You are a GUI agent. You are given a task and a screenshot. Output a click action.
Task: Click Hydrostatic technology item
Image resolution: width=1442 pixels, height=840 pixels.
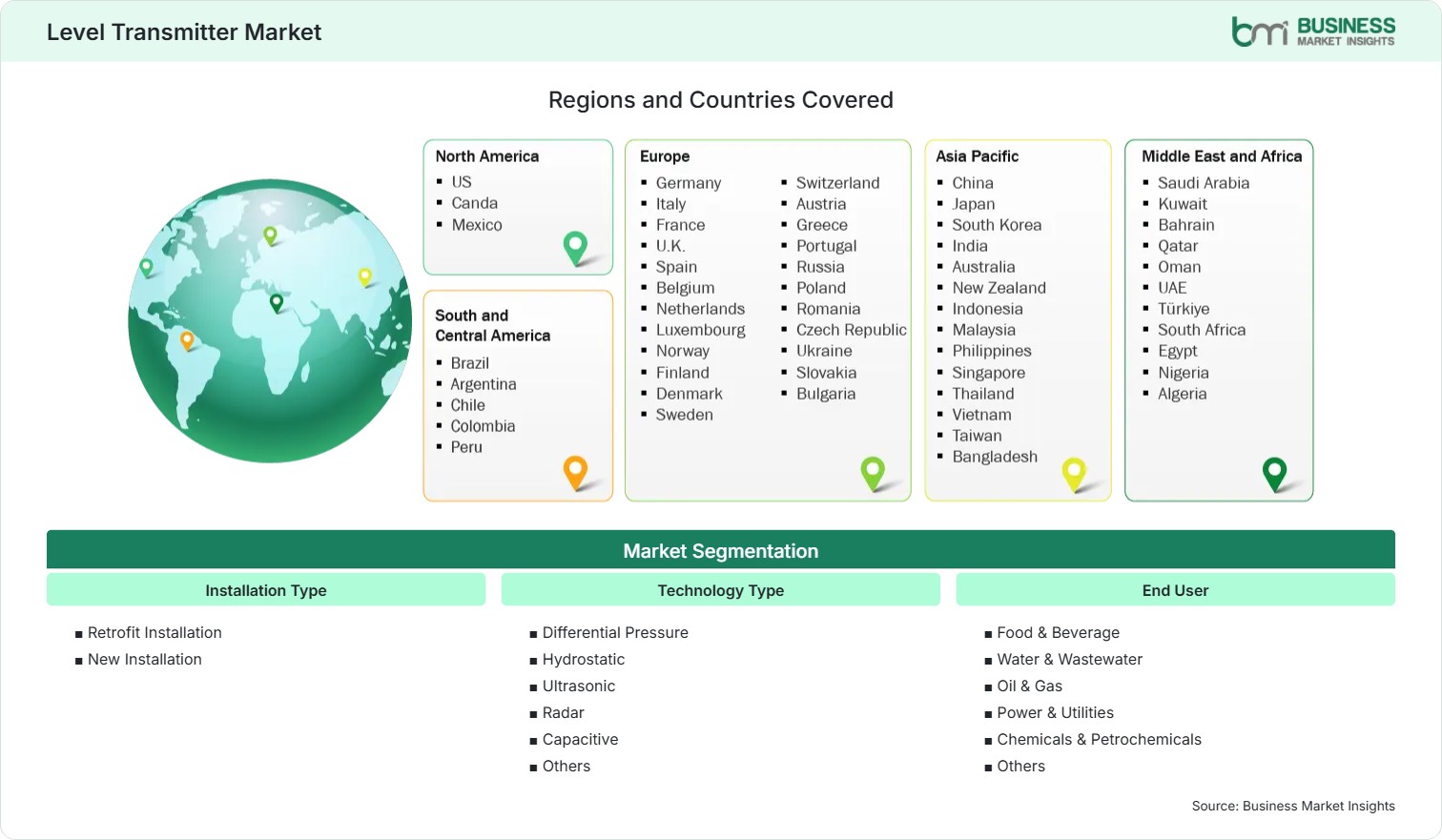click(584, 659)
